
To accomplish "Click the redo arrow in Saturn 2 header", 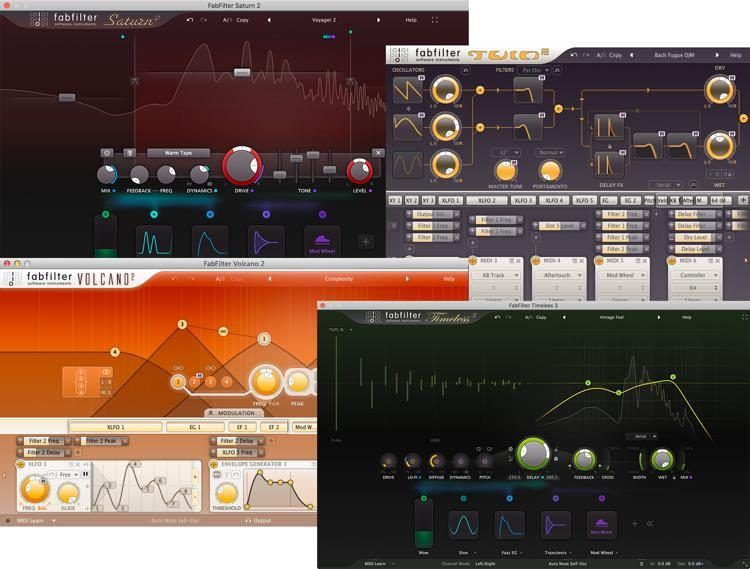I will click(x=204, y=20).
